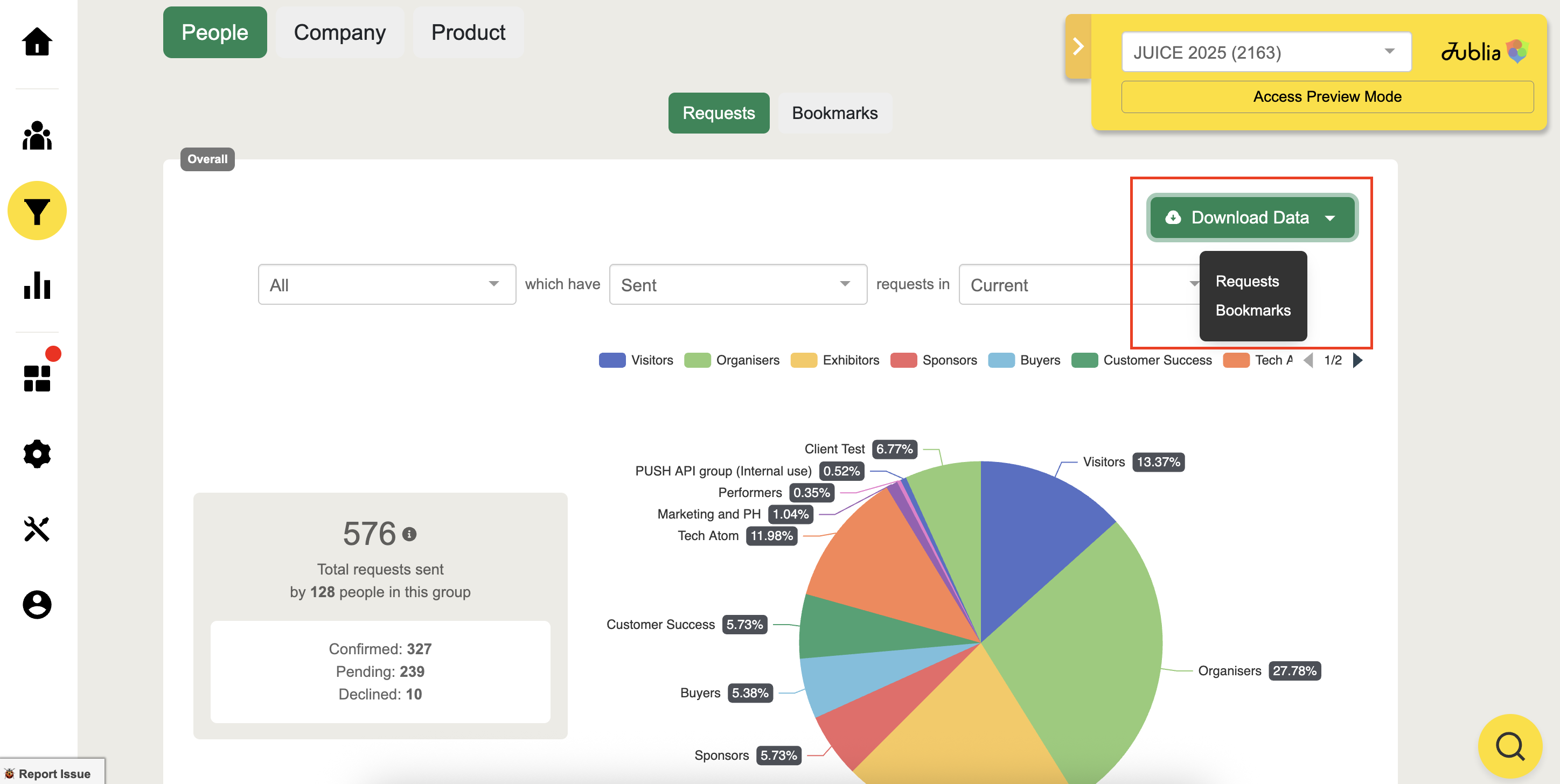Open dashboard grid icon with red badge
The image size is (1560, 784).
37,378
